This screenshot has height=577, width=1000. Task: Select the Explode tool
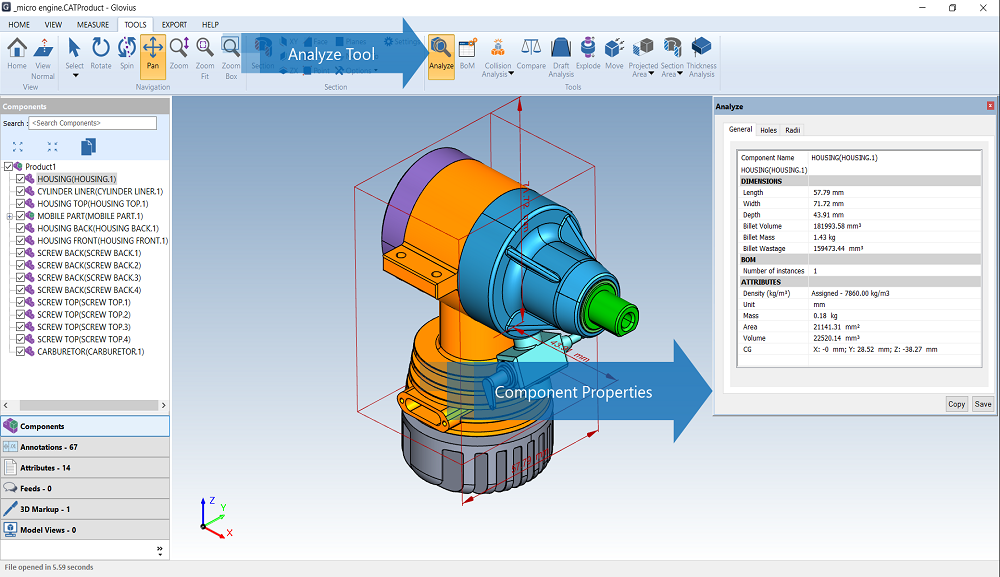coord(588,51)
